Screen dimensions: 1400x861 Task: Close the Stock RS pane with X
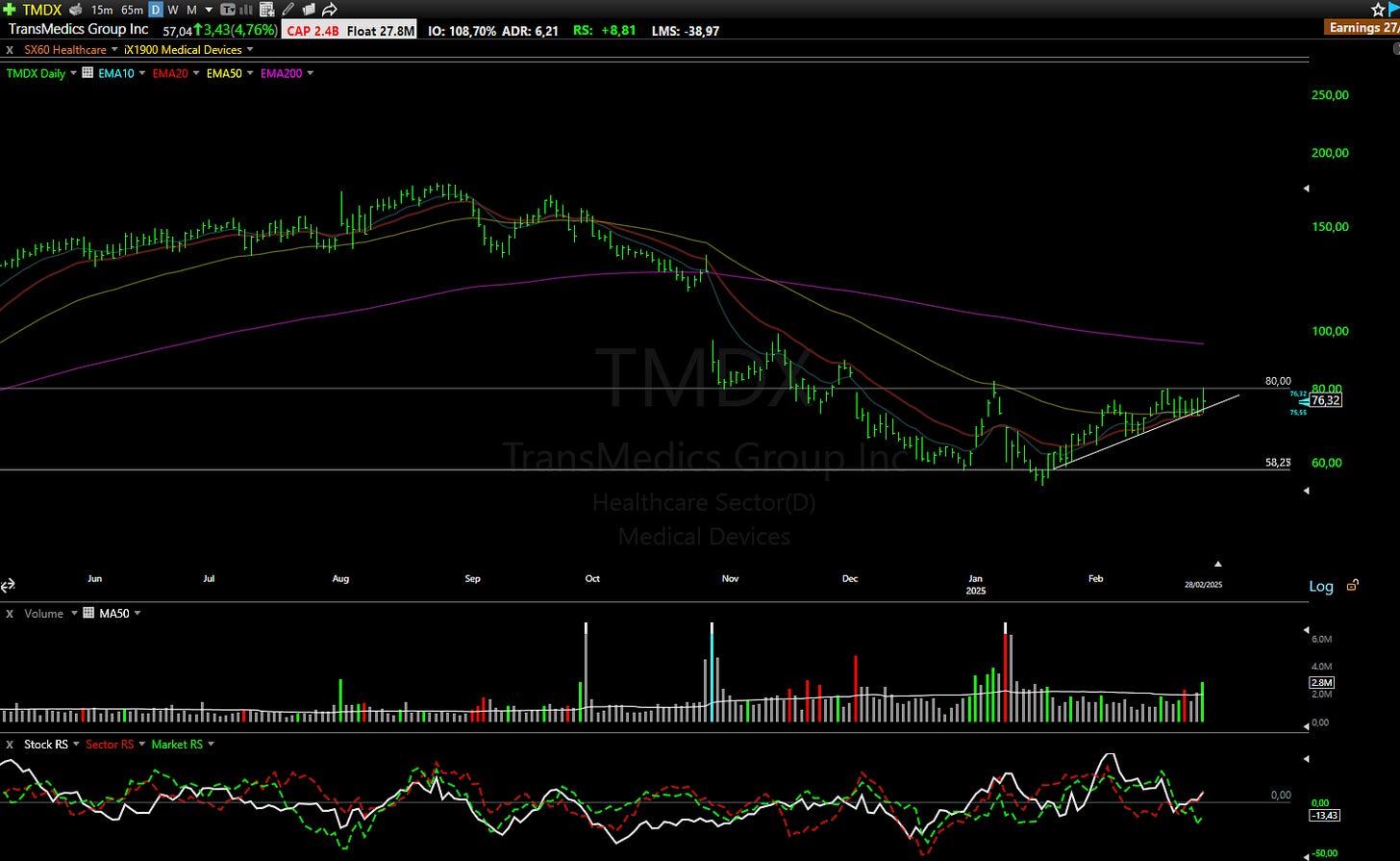click(10, 744)
